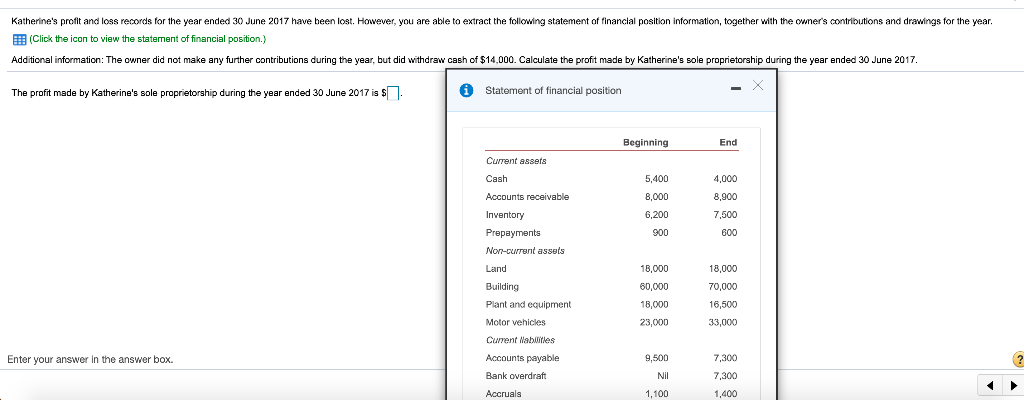The image size is (1024, 400).
Task: Click Bank overdraft beginning value Nil
Action: [663, 376]
